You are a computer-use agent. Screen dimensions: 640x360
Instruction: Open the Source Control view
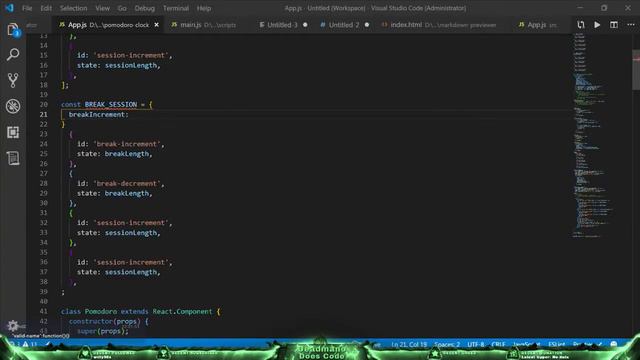13,80
